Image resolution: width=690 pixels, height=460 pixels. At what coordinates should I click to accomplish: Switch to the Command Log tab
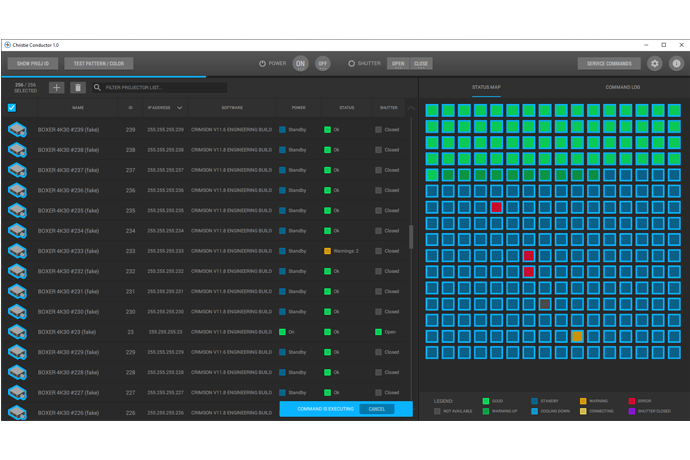coord(622,87)
